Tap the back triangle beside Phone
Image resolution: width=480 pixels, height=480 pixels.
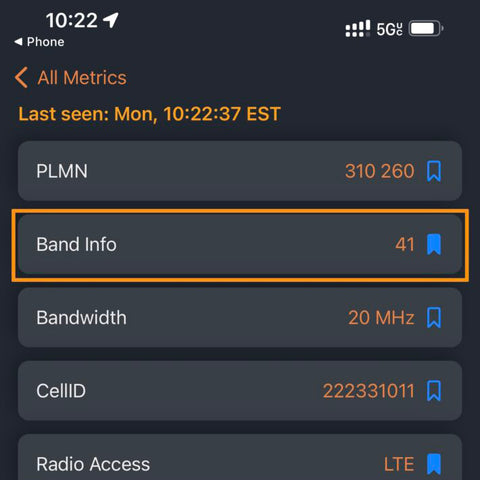click(x=18, y=42)
